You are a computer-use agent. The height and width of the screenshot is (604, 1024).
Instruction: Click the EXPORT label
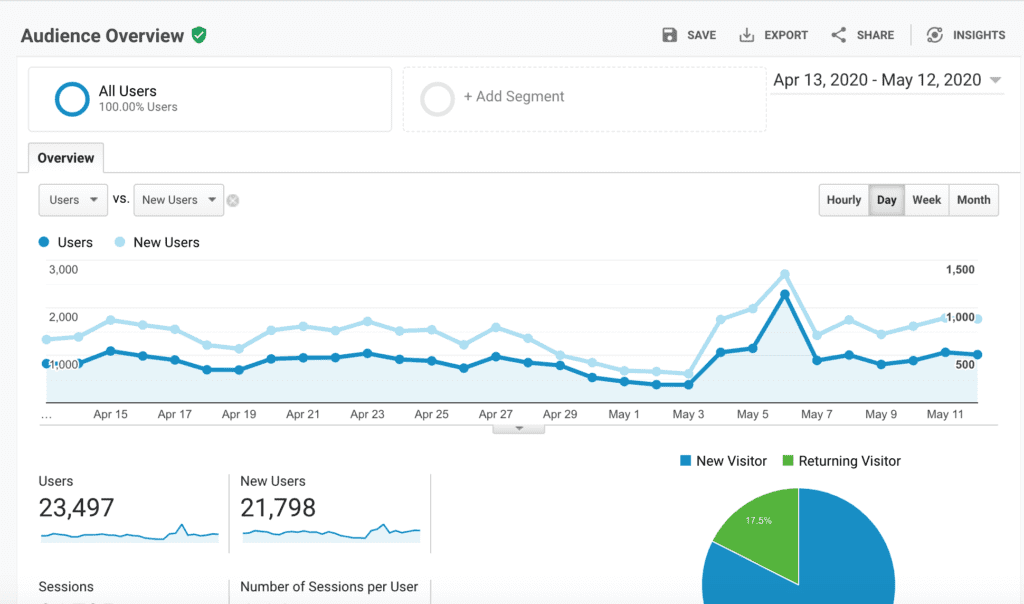[786, 35]
